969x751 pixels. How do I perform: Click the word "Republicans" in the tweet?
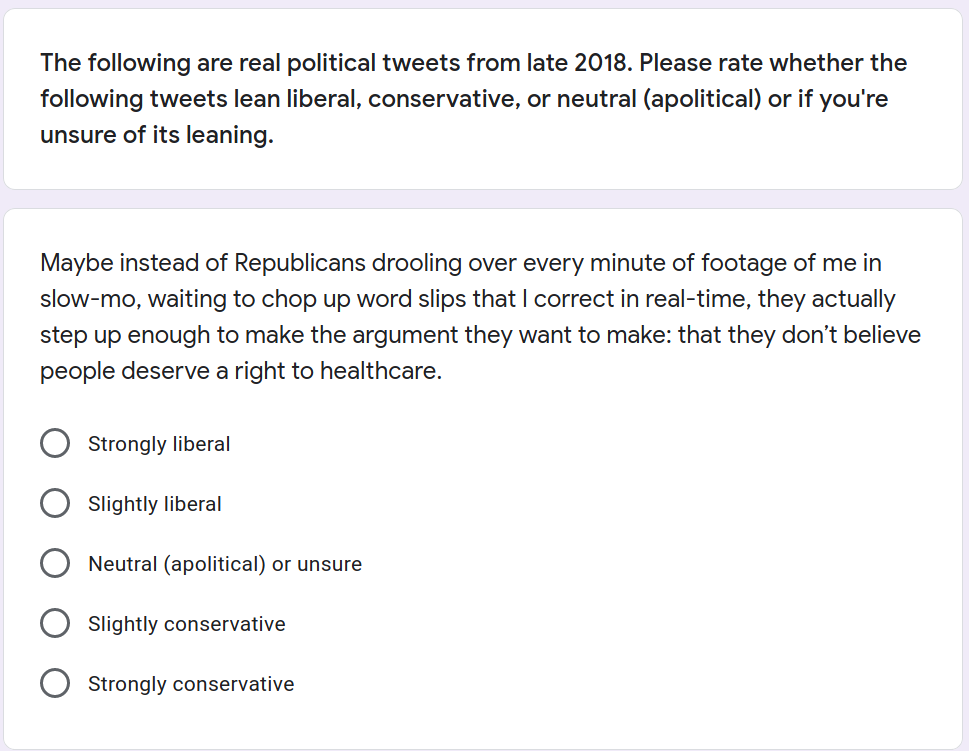click(x=300, y=263)
